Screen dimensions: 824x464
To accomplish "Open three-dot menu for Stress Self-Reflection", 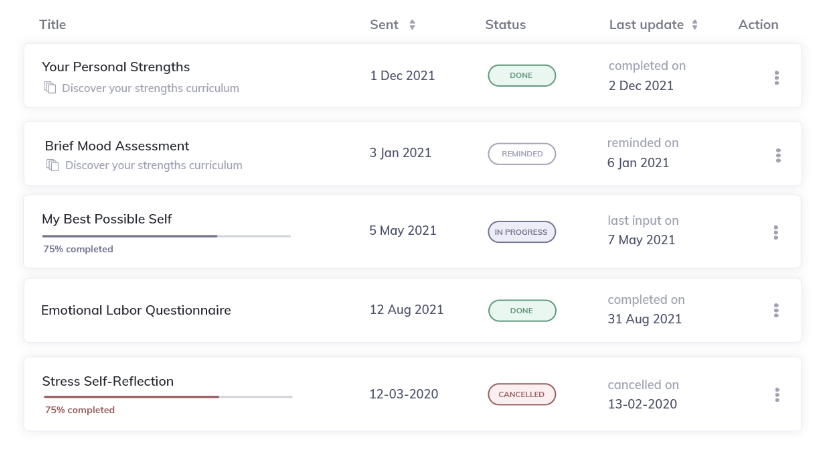I will tap(777, 395).
